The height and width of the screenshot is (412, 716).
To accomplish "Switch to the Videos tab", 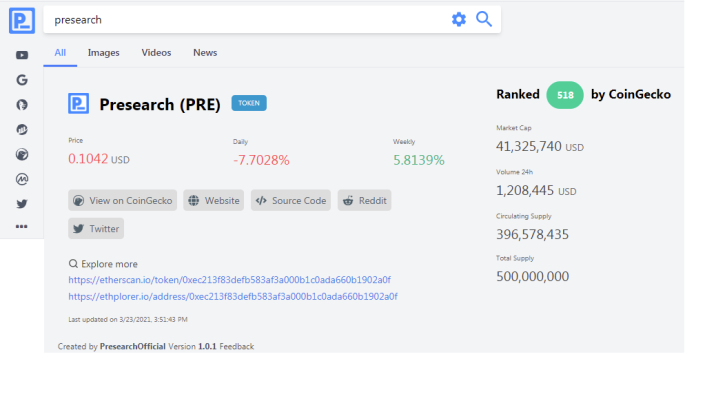I will pos(156,53).
